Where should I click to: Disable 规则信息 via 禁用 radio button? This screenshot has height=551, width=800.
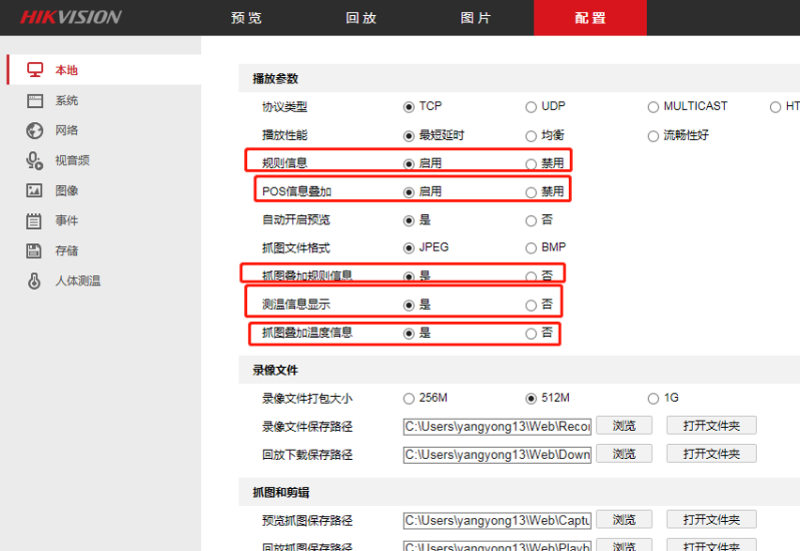click(x=531, y=163)
